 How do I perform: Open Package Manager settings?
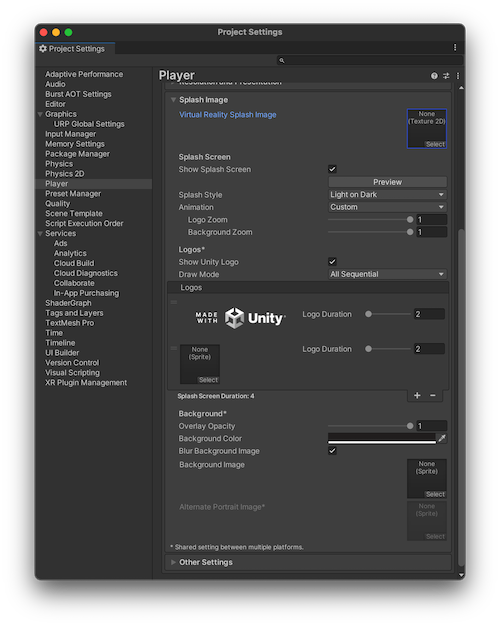tap(77, 154)
